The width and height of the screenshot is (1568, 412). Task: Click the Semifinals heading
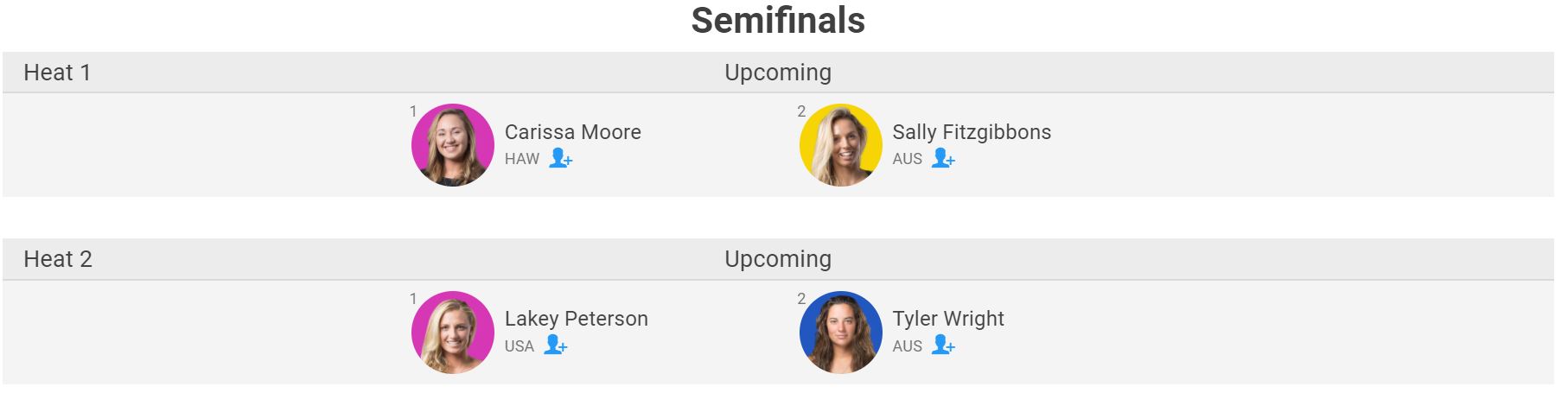pos(778,21)
